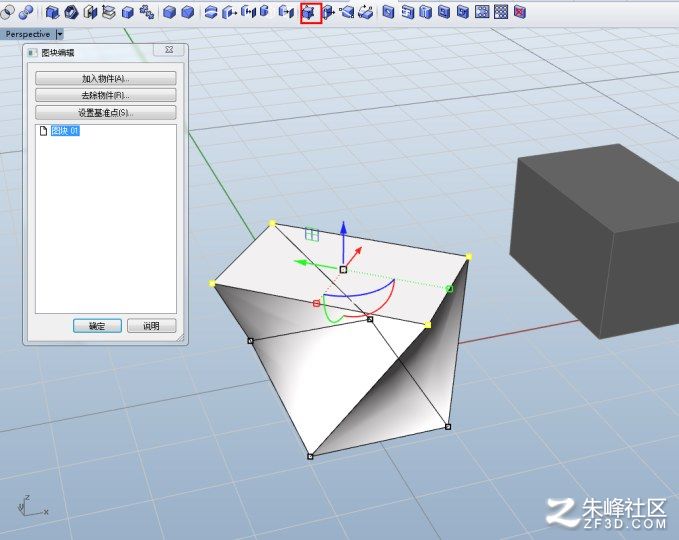Click the gumball red square scale handle
The image size is (679, 540).
click(x=317, y=304)
